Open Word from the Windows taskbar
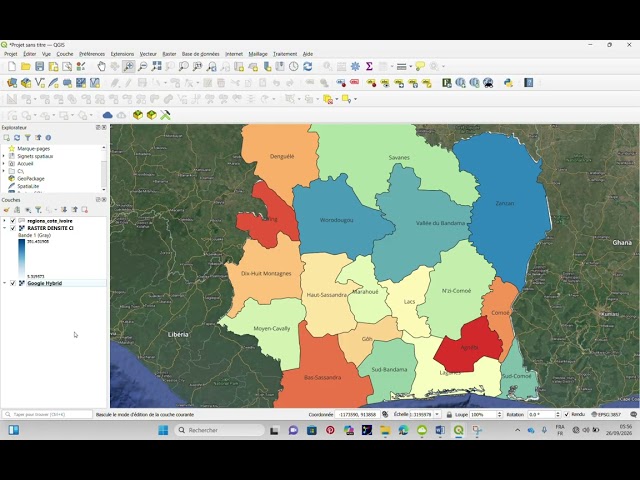This screenshot has width=640, height=480. (440, 430)
